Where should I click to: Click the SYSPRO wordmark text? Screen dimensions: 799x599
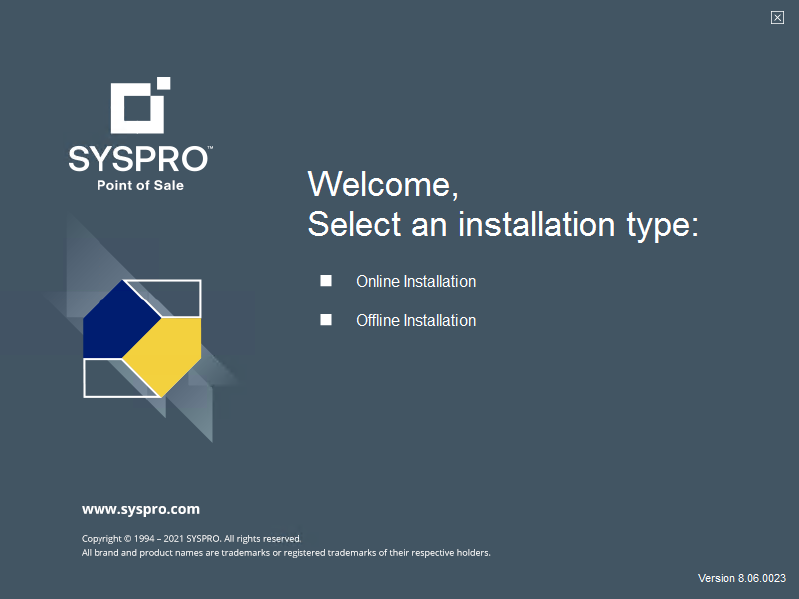[138, 159]
